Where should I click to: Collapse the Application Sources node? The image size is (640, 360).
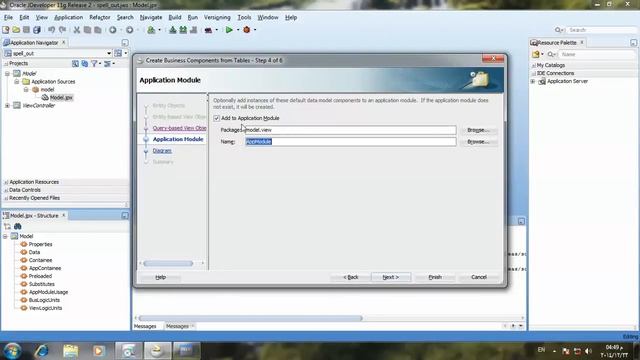17,82
